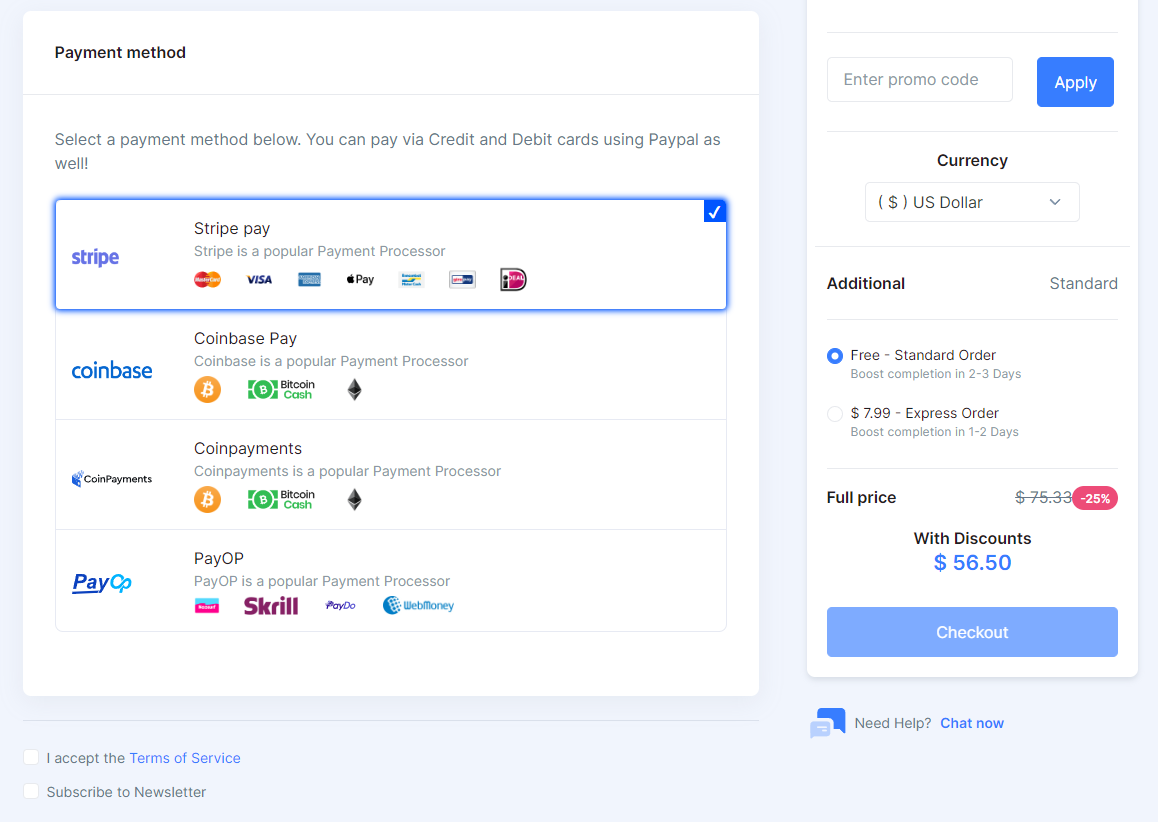This screenshot has width=1158, height=822.
Task: Tick the Subscribe to Newsletter checkbox
Action: tap(31, 791)
